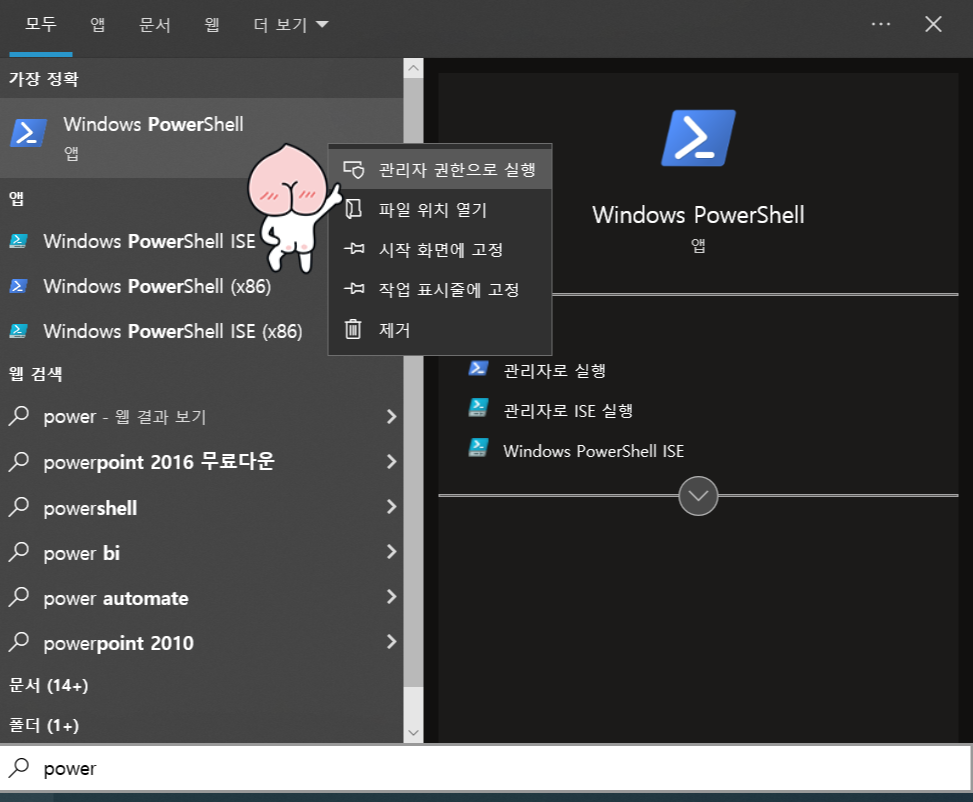Open Windows PowerShell best match result
The height and width of the screenshot is (802, 973).
pyautogui.click(x=202, y=138)
